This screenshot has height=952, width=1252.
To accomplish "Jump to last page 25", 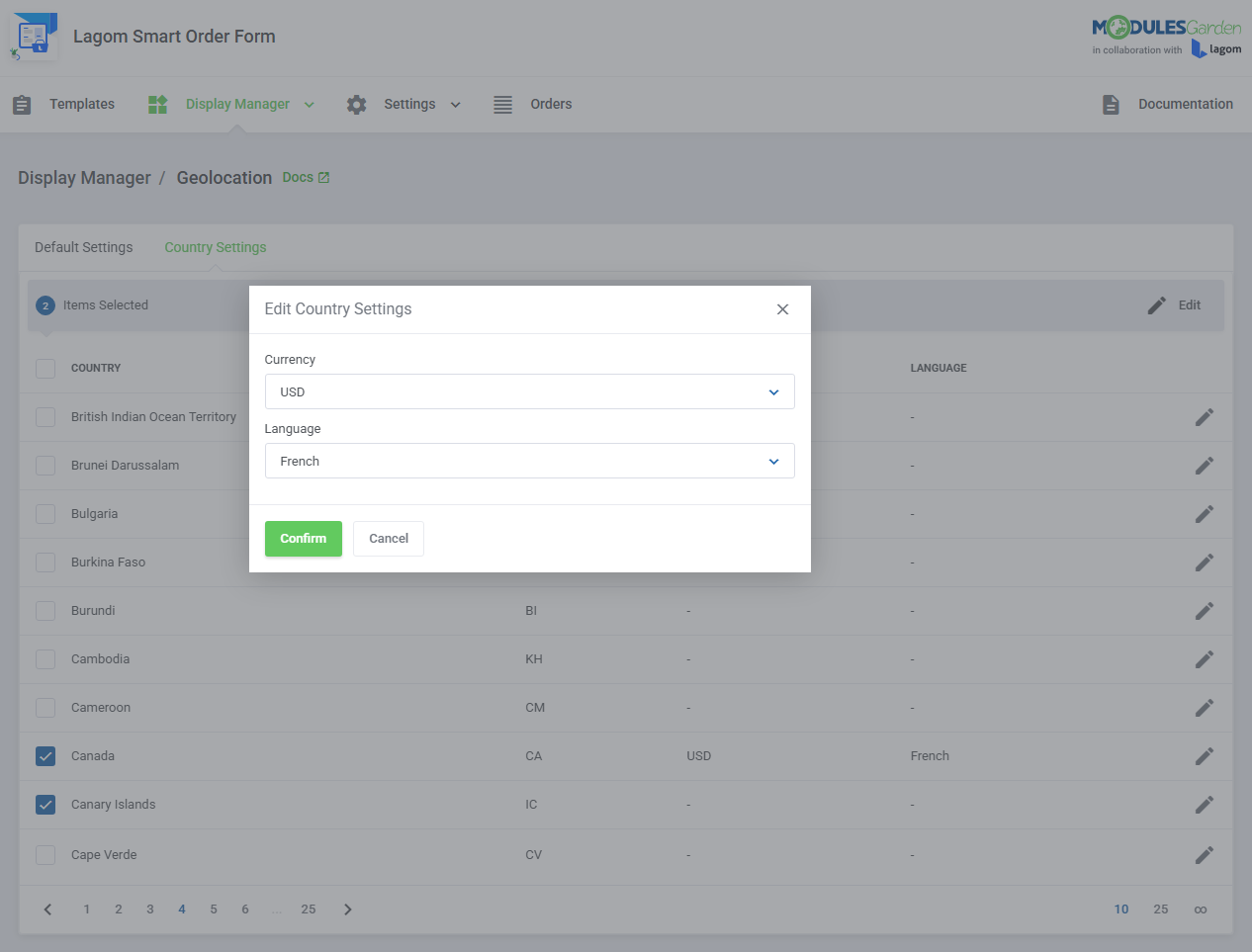I will [x=309, y=909].
